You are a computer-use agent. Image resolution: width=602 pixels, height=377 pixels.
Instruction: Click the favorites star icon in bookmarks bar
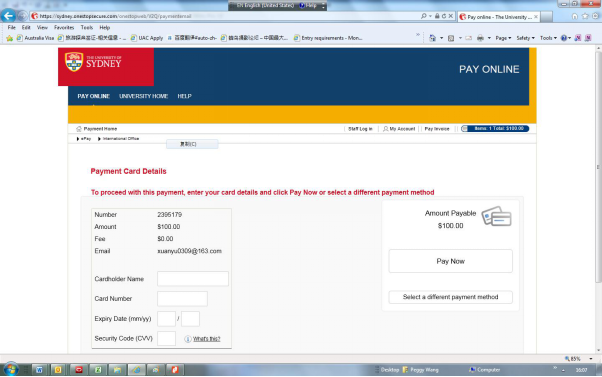point(9,38)
